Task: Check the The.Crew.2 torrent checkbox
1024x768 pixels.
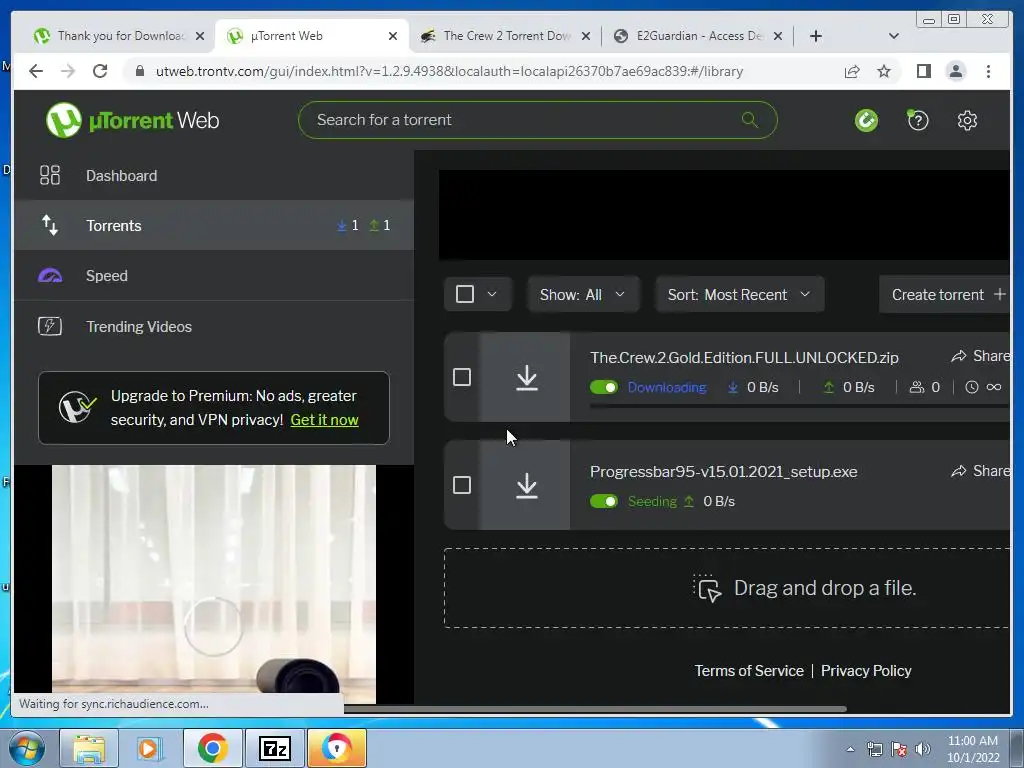Action: 462,377
